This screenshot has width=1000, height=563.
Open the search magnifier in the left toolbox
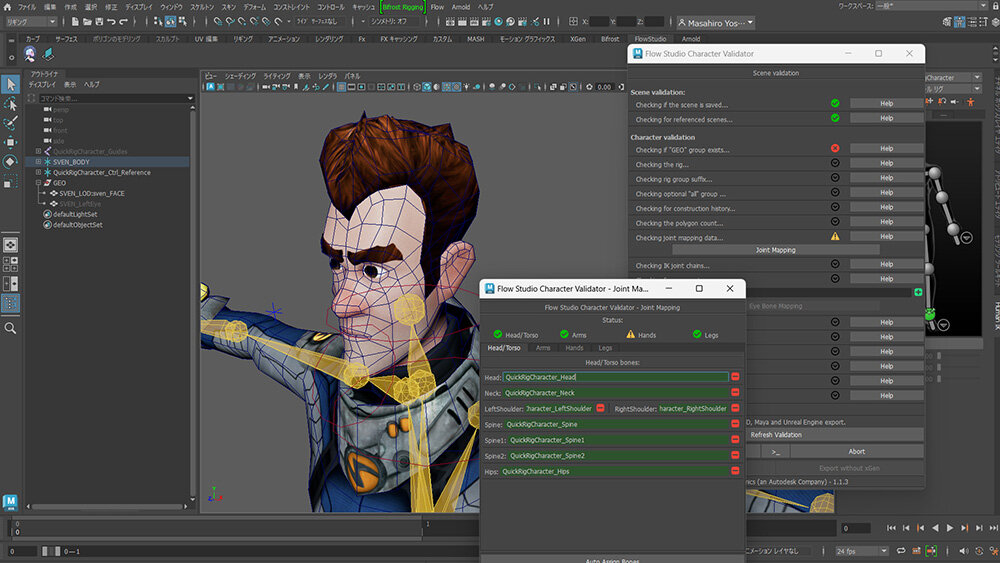10,328
